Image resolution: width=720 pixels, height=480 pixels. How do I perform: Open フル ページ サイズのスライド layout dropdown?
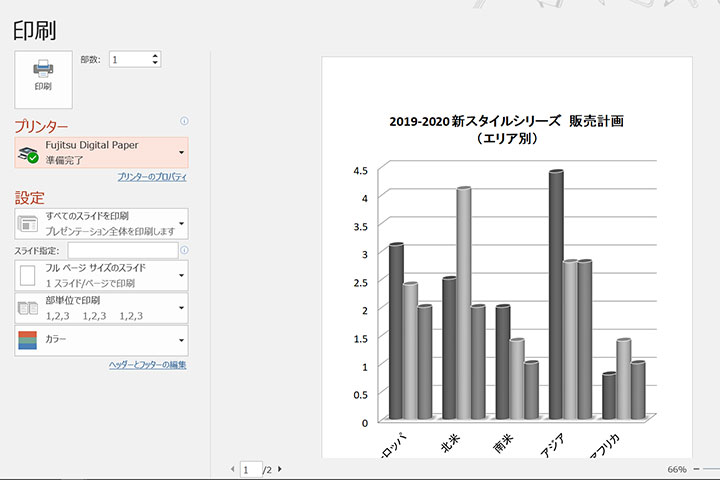tap(180, 274)
